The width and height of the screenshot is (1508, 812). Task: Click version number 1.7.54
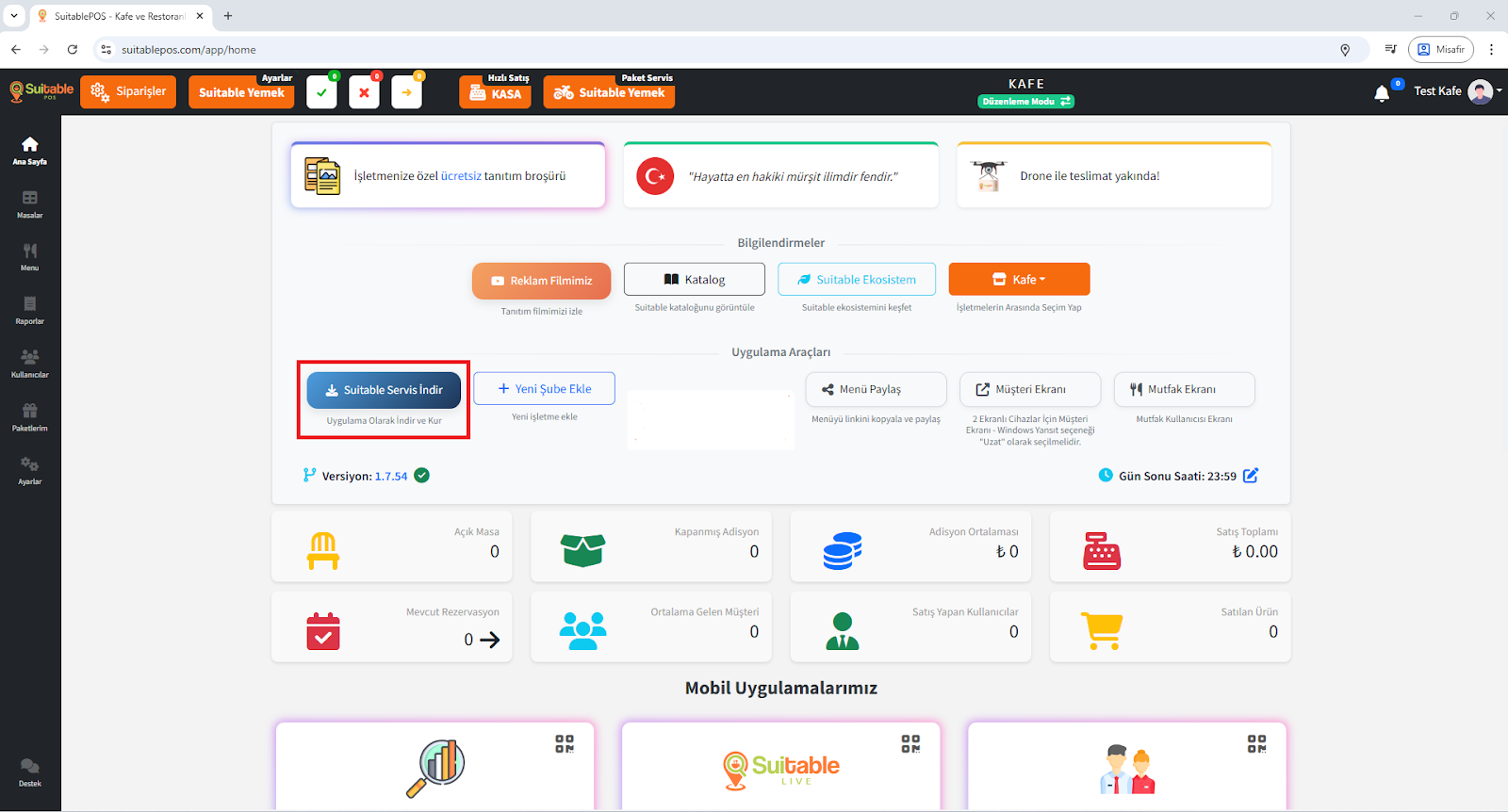pyautogui.click(x=391, y=477)
